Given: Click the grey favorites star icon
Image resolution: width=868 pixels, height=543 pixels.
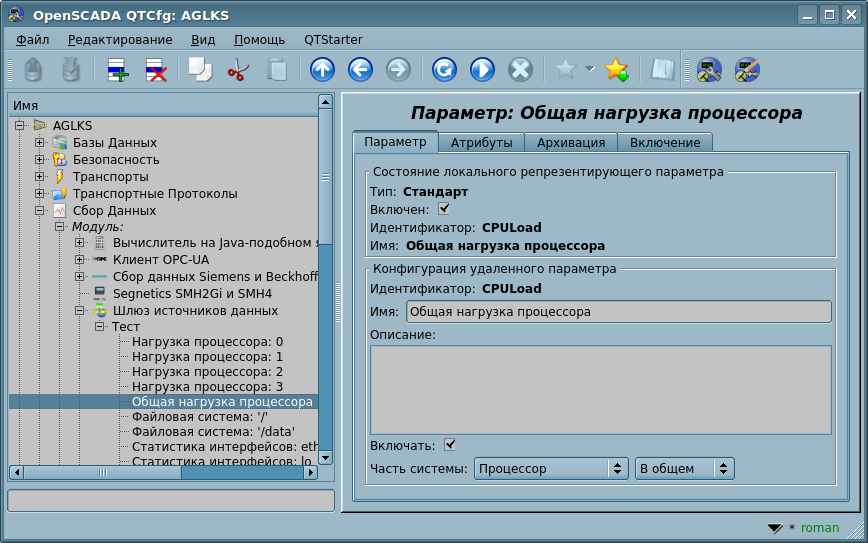Looking at the screenshot, I should (x=566, y=70).
